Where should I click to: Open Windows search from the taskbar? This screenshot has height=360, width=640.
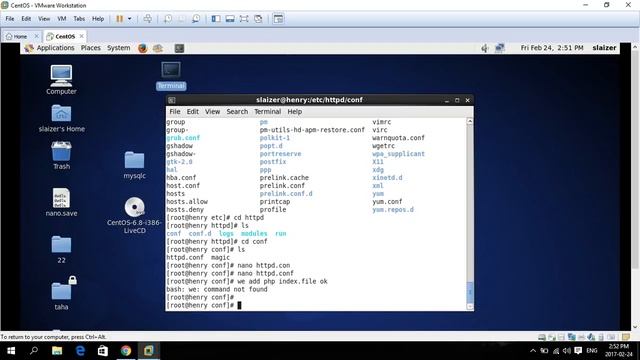(x=34, y=351)
